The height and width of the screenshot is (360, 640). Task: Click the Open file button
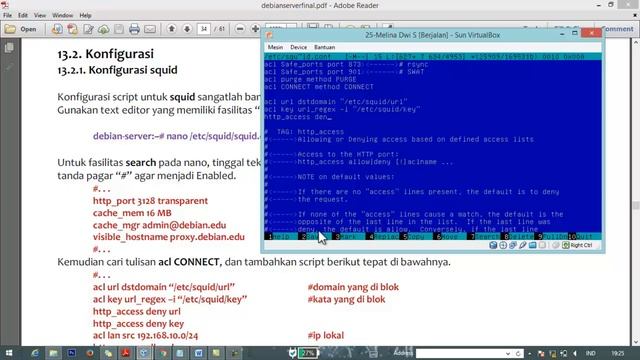click(x=21, y=29)
